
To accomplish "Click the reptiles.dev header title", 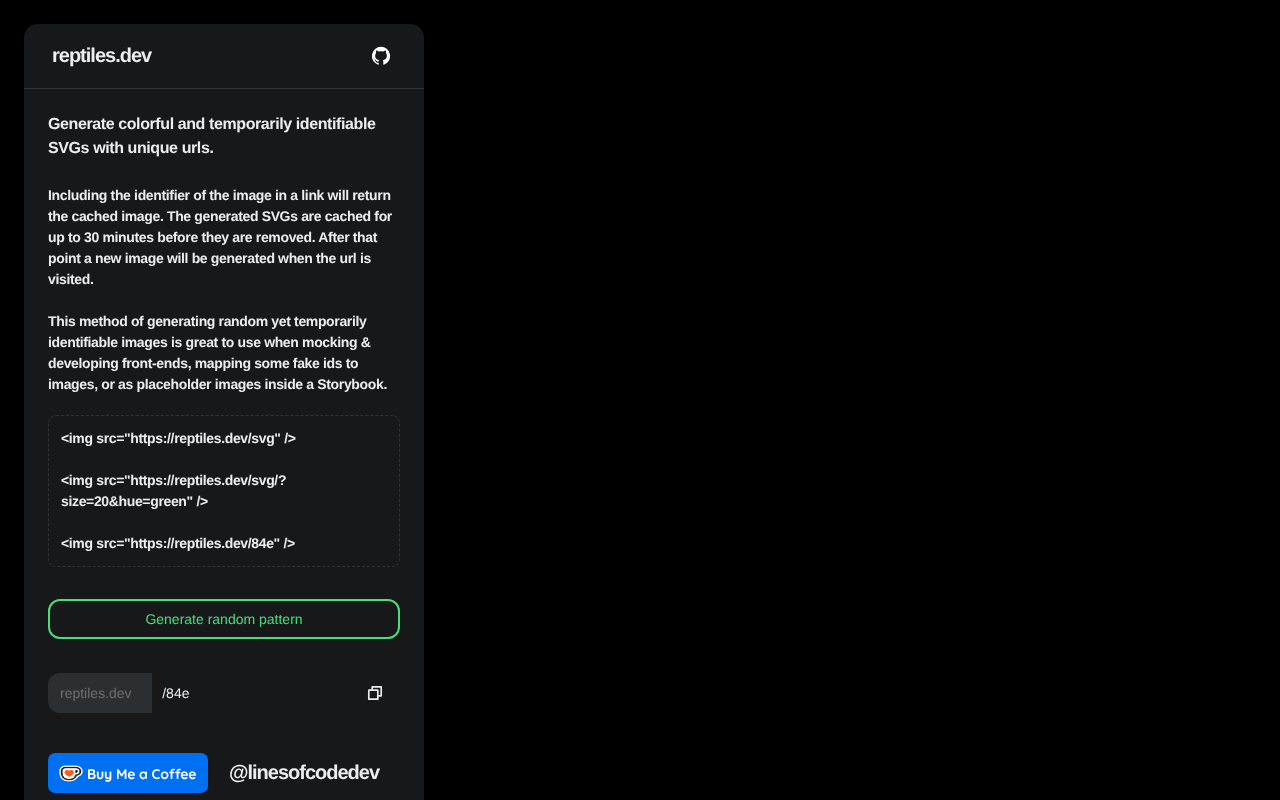I will click(102, 56).
